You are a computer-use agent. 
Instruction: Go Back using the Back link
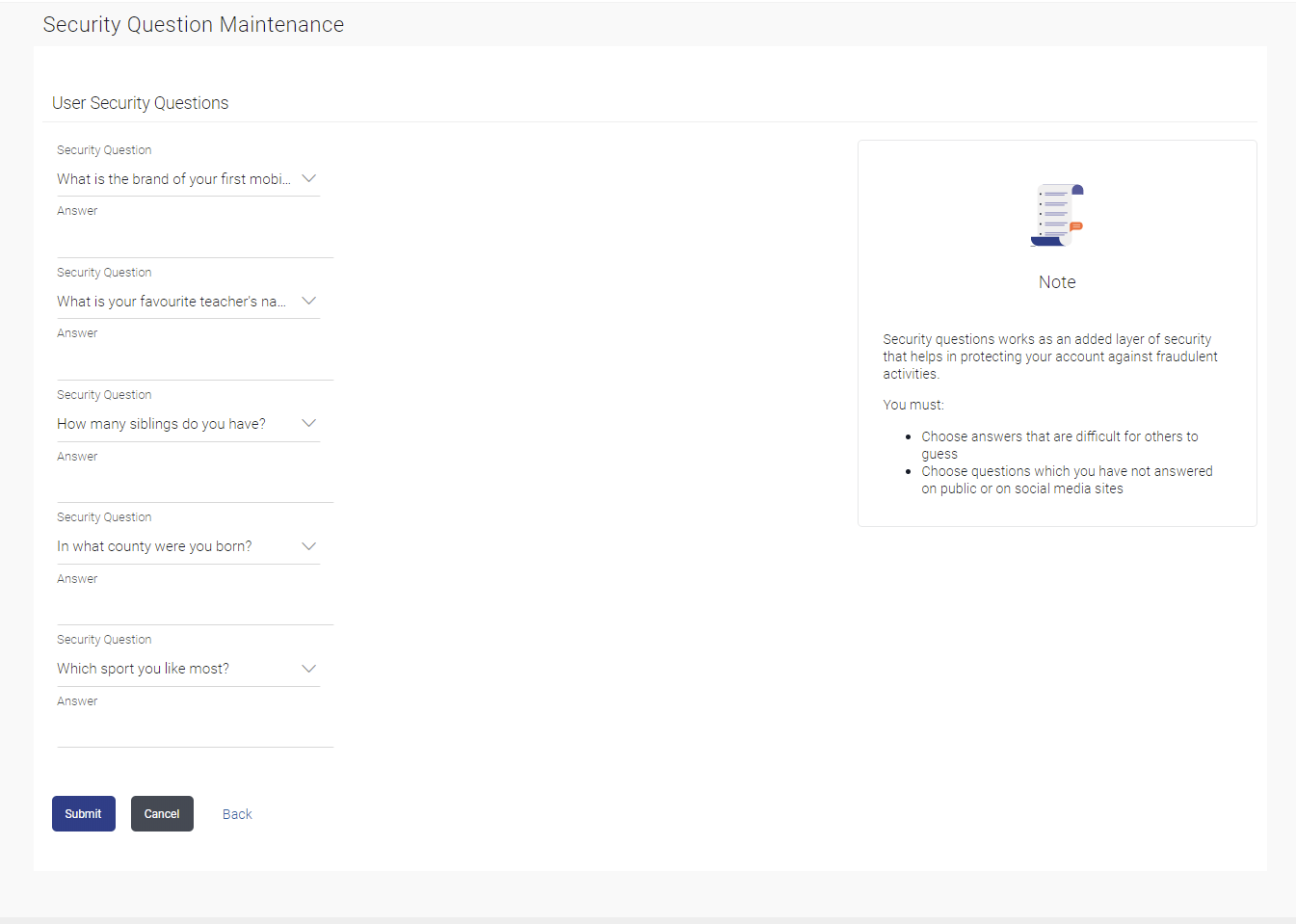(237, 814)
